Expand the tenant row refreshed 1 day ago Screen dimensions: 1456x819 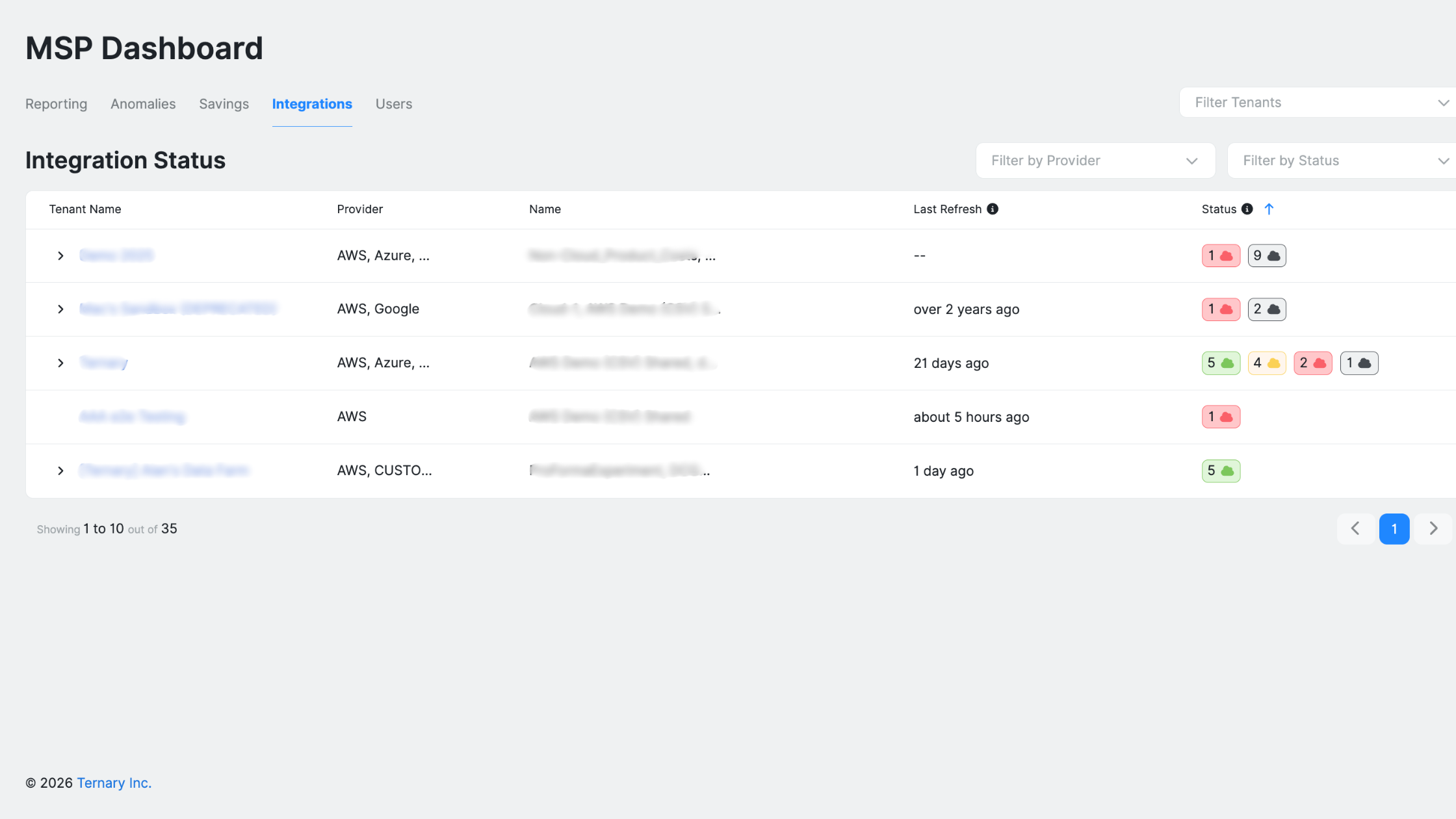60,471
